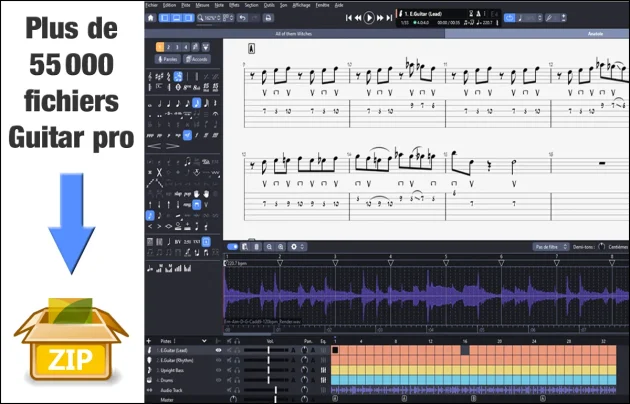
Task: Open the Edition menu
Action: (169, 5)
